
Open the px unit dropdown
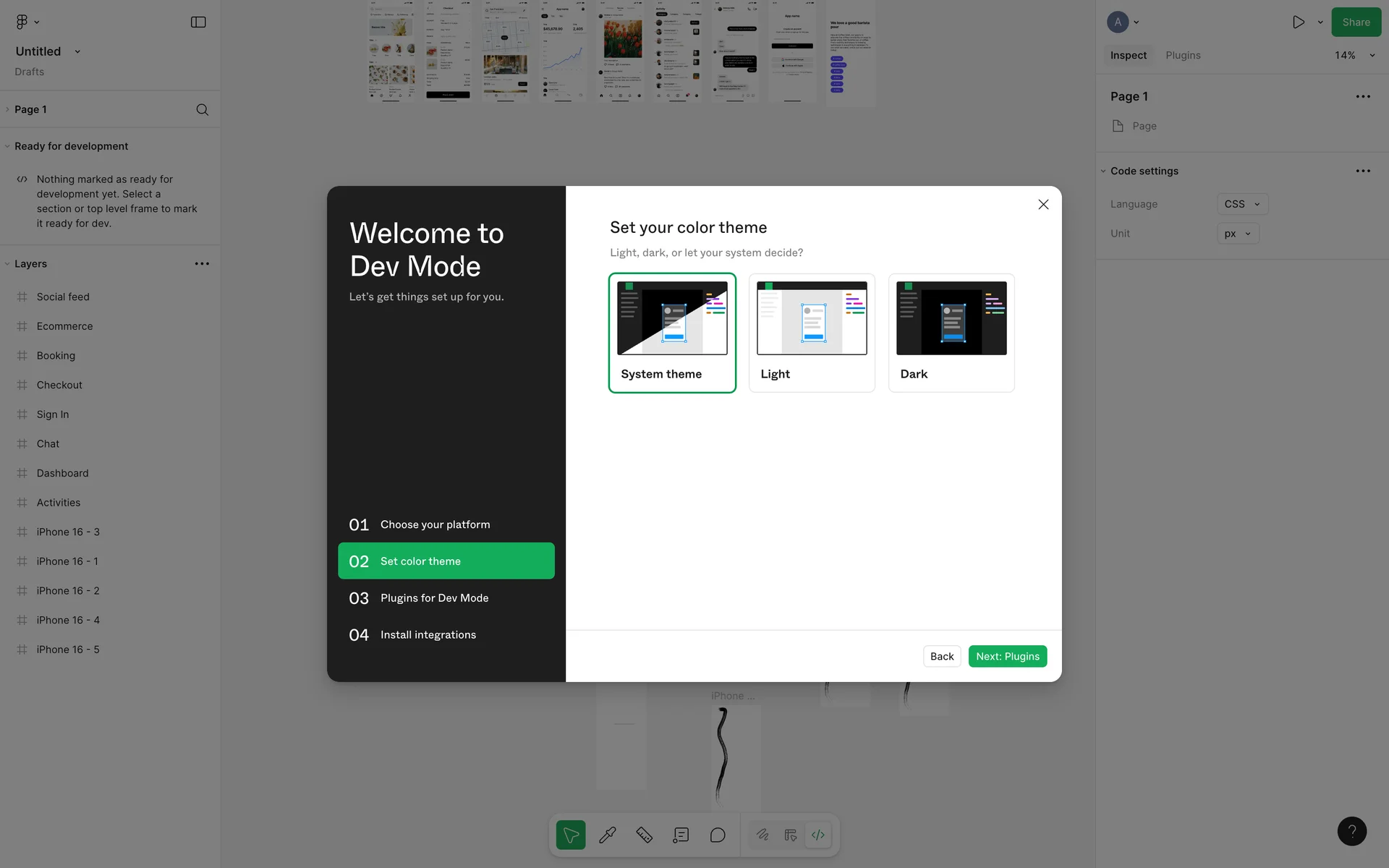coord(1237,234)
